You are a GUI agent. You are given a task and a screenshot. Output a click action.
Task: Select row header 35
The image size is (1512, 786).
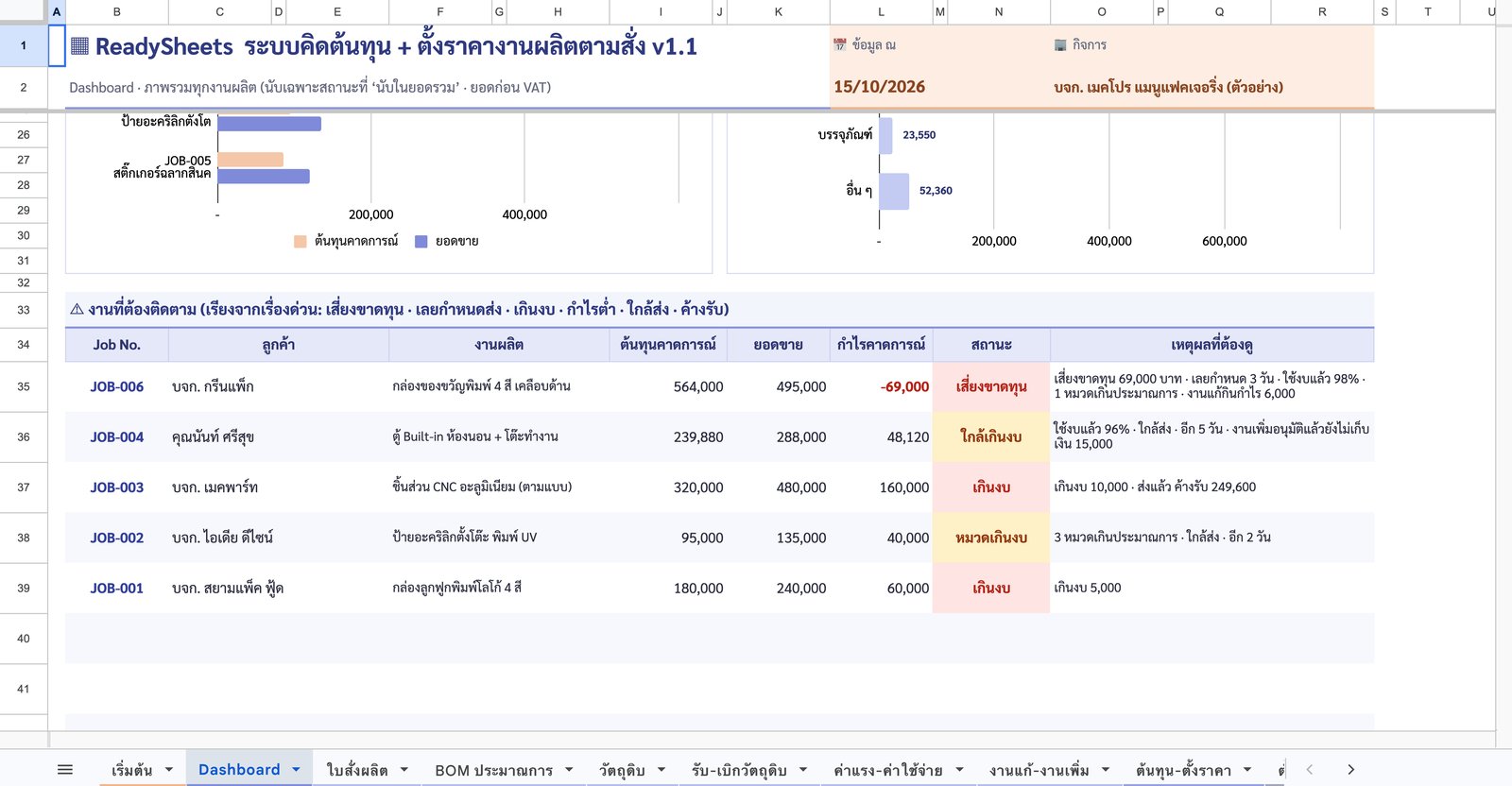click(24, 386)
